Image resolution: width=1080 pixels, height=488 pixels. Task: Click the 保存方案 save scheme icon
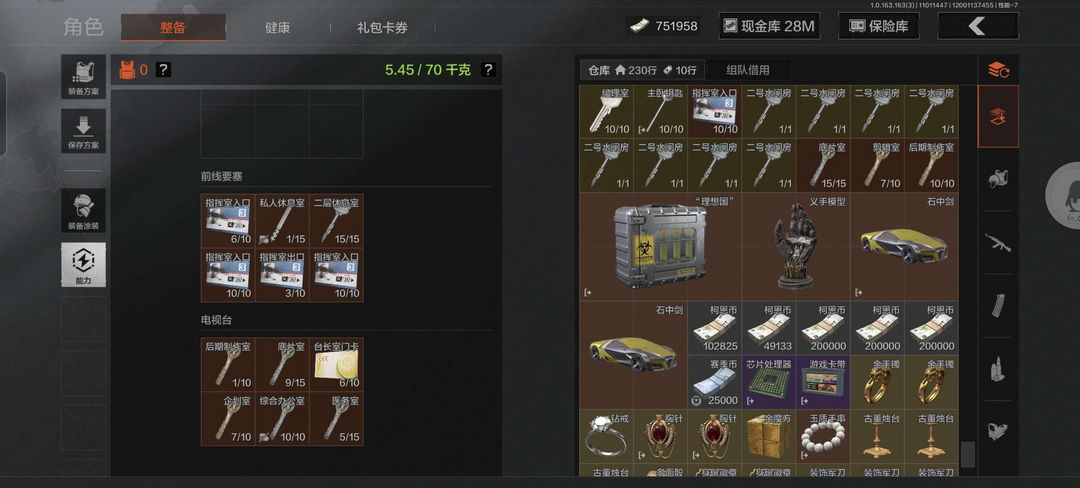83,131
